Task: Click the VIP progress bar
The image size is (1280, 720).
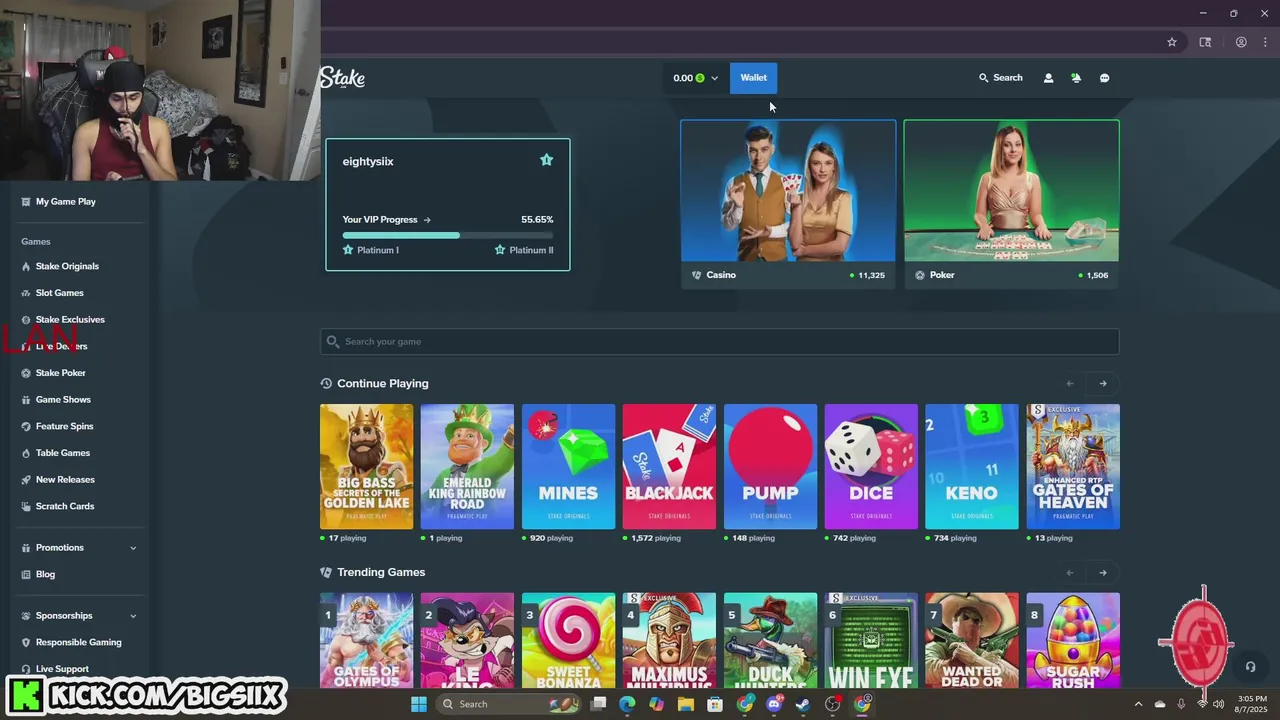Action: [x=447, y=235]
